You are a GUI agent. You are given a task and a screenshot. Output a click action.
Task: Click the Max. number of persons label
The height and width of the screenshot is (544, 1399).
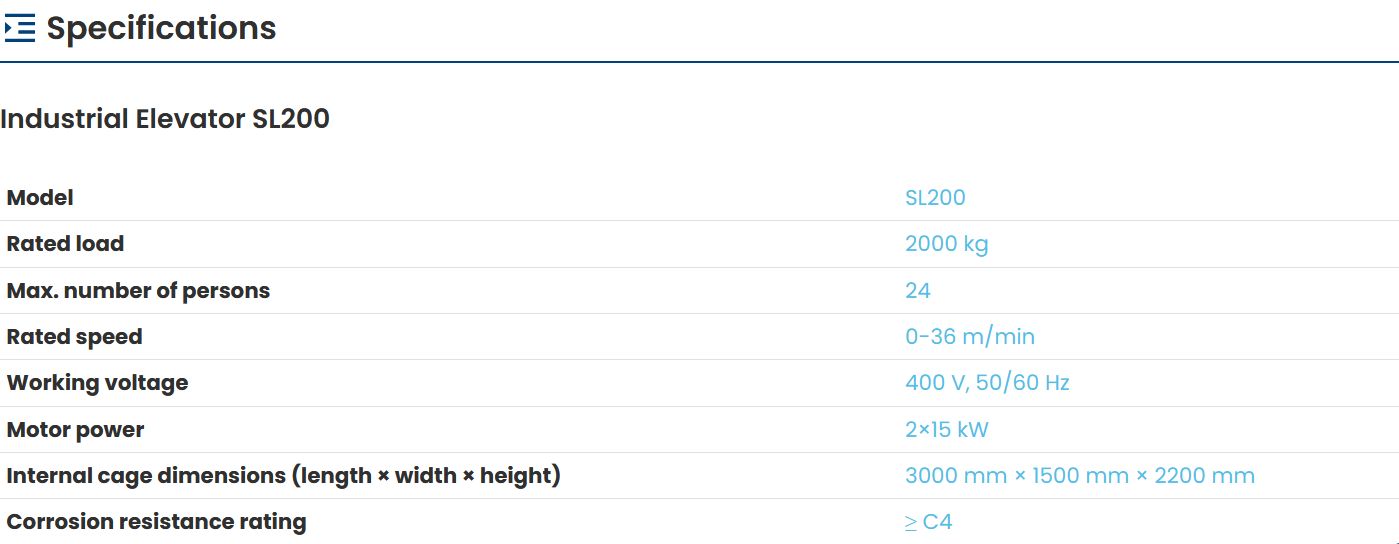click(x=138, y=291)
